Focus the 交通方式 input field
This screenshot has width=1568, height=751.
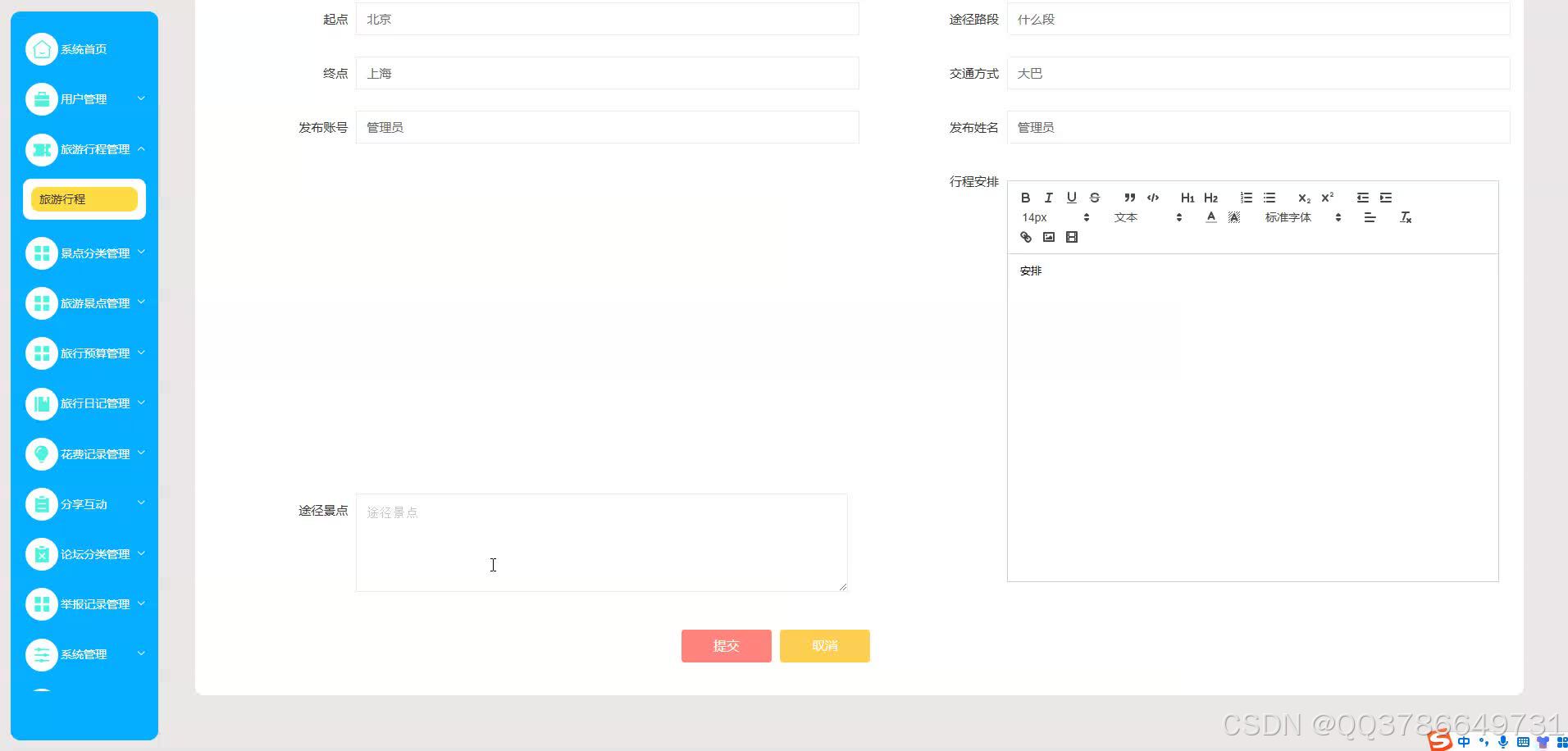click(1258, 73)
